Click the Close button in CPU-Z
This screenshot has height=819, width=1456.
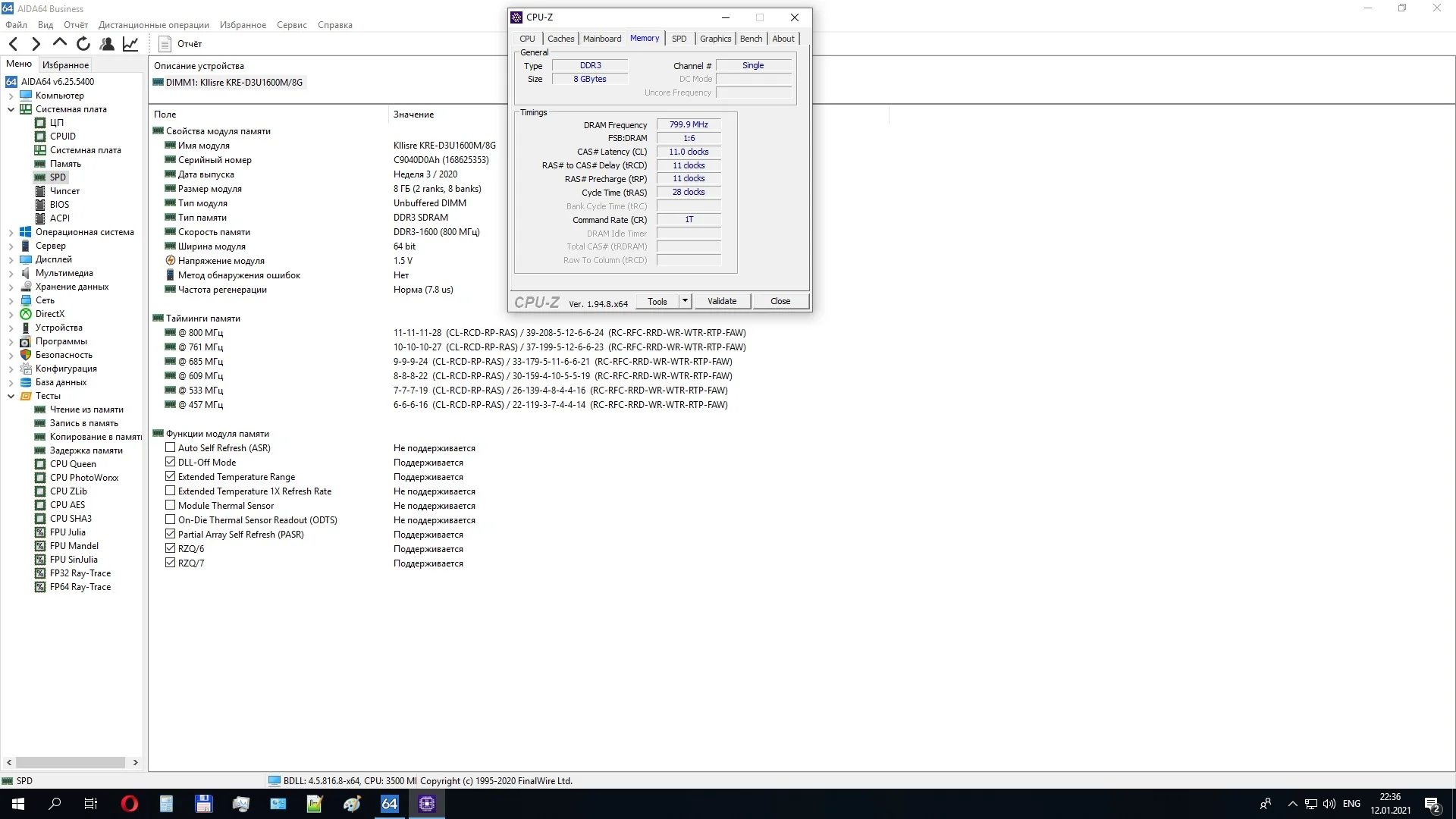(x=780, y=301)
